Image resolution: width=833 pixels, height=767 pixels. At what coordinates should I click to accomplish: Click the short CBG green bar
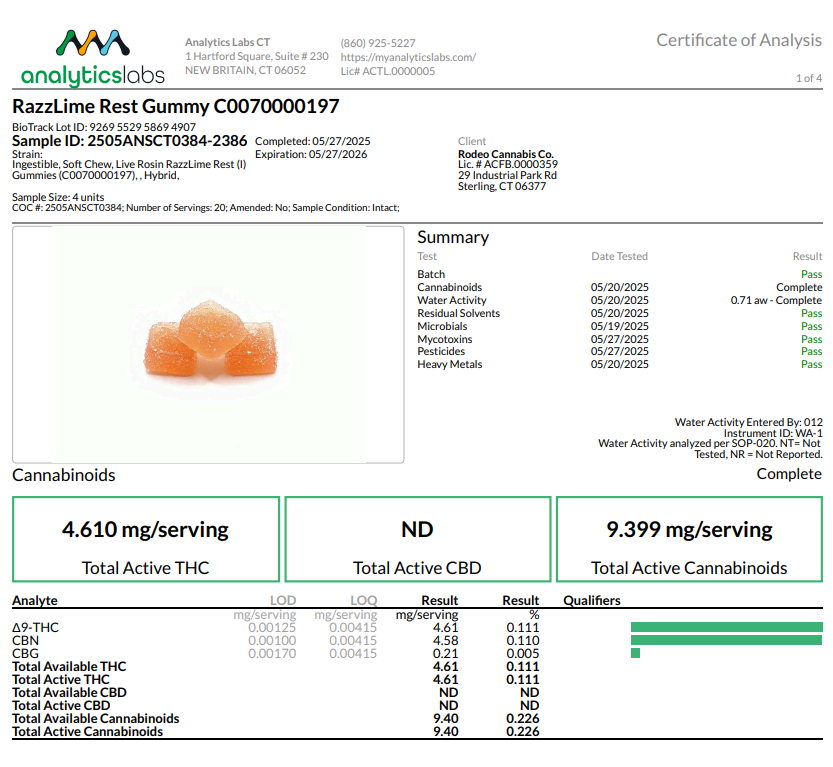(635, 653)
